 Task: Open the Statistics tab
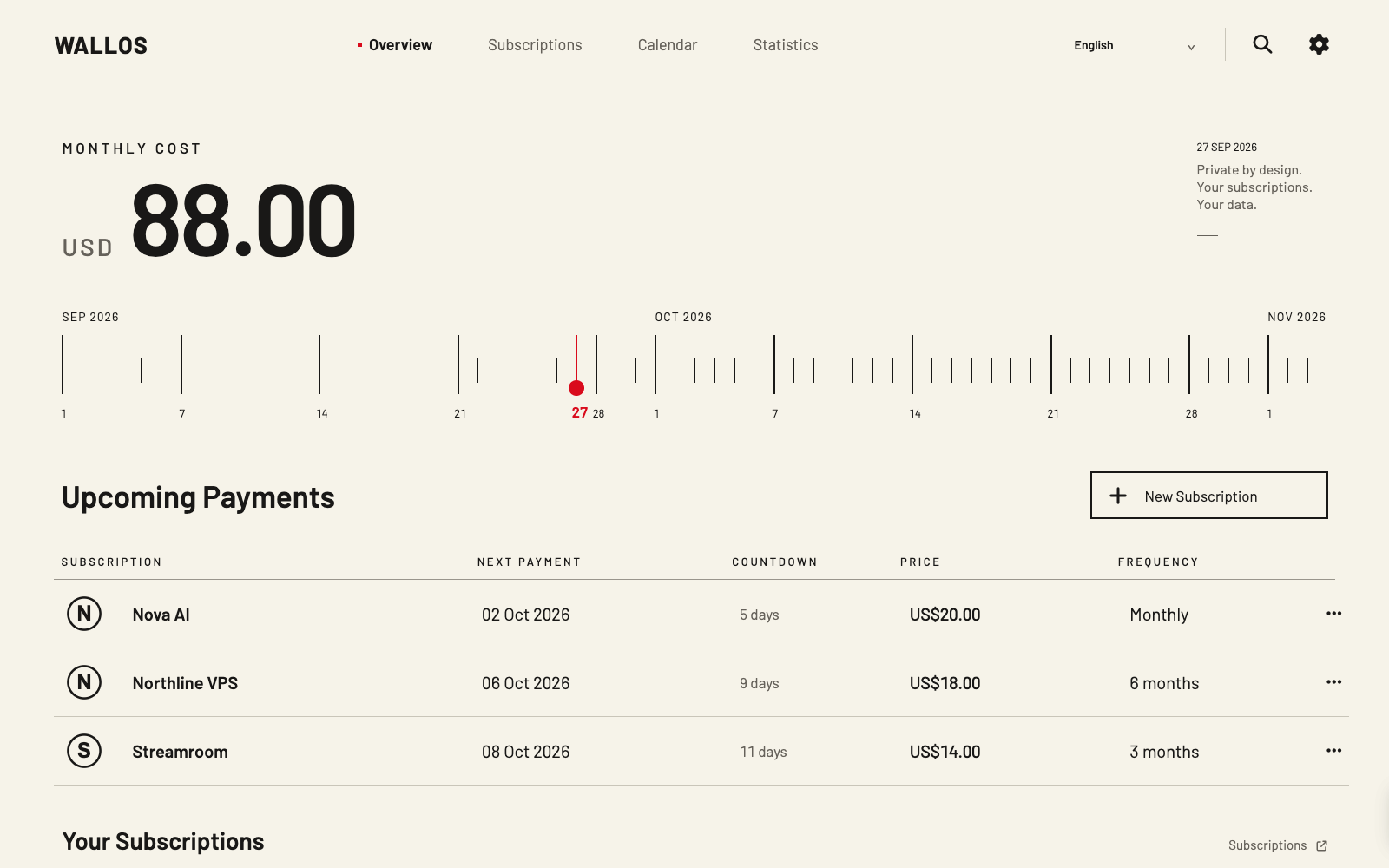pyautogui.click(x=786, y=45)
